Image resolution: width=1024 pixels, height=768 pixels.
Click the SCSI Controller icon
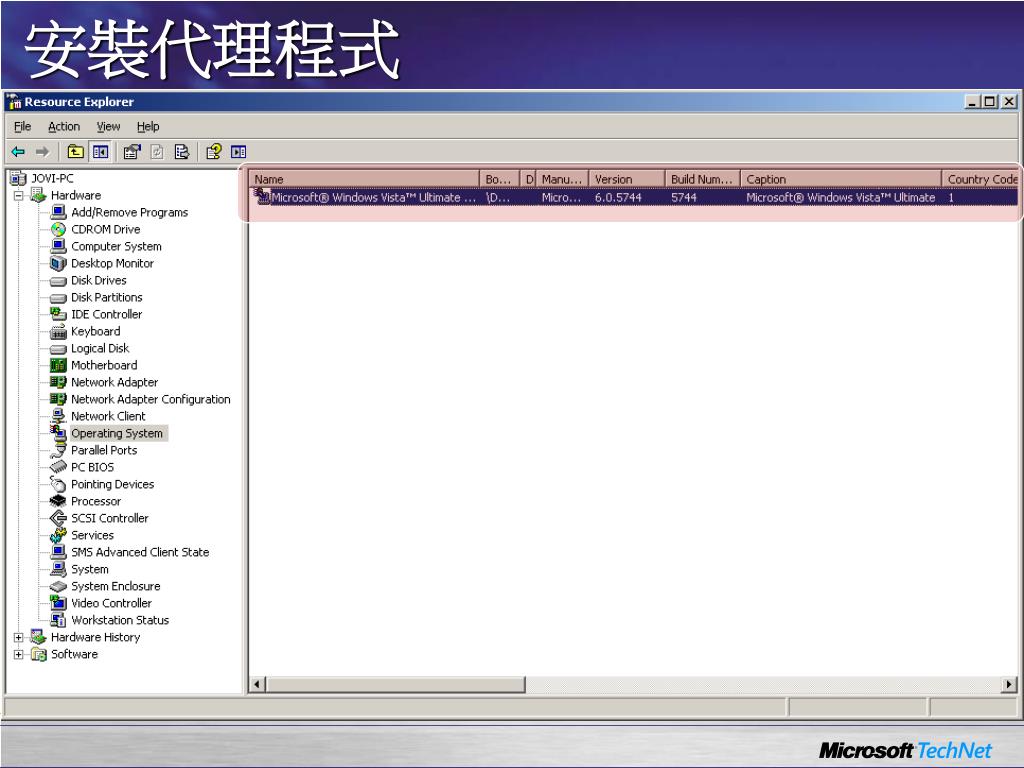58,518
